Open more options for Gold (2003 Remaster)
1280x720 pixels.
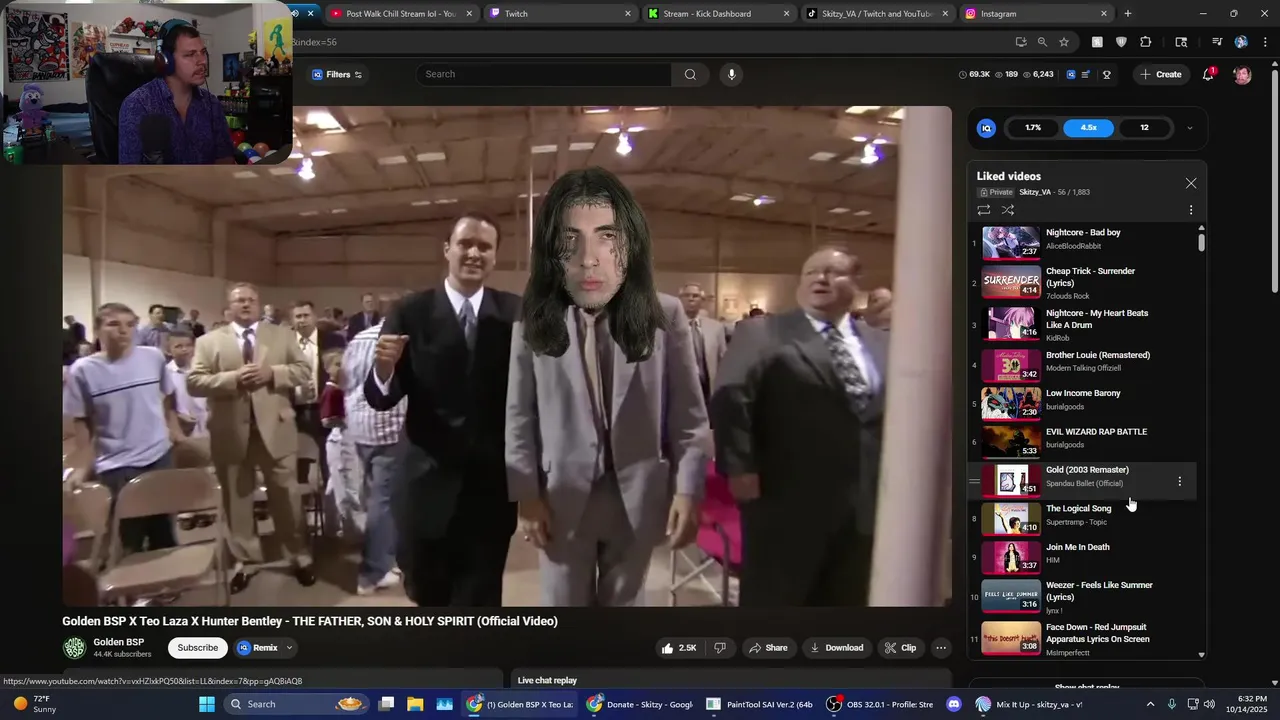click(x=1179, y=481)
